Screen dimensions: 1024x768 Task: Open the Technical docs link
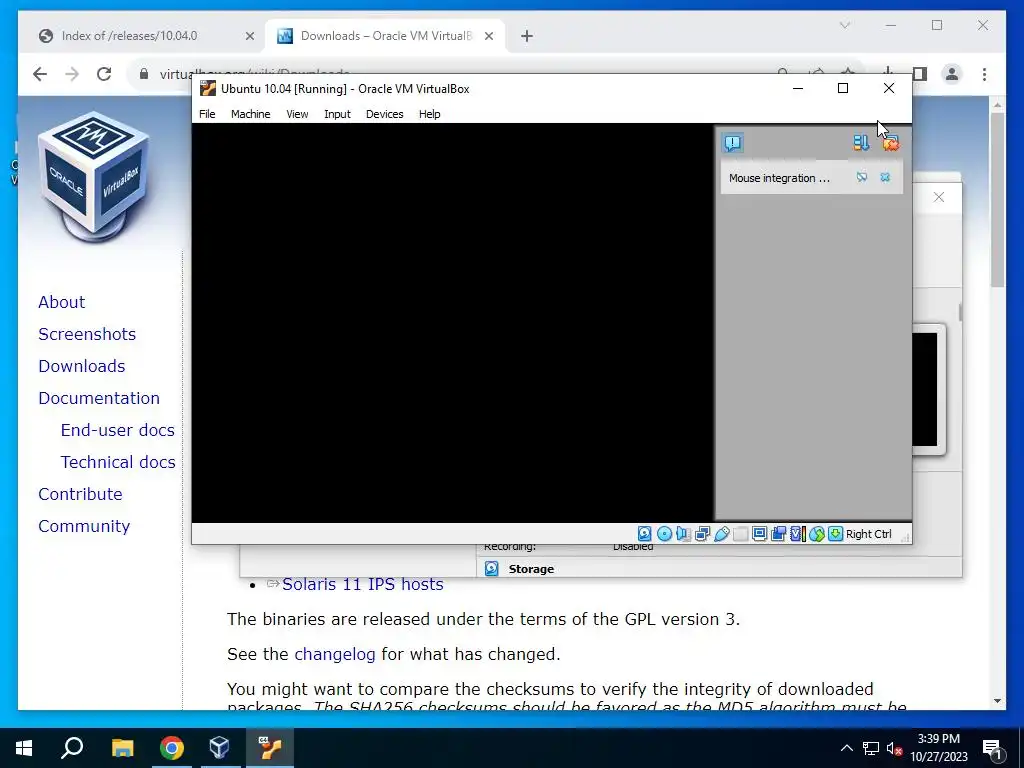click(x=118, y=462)
